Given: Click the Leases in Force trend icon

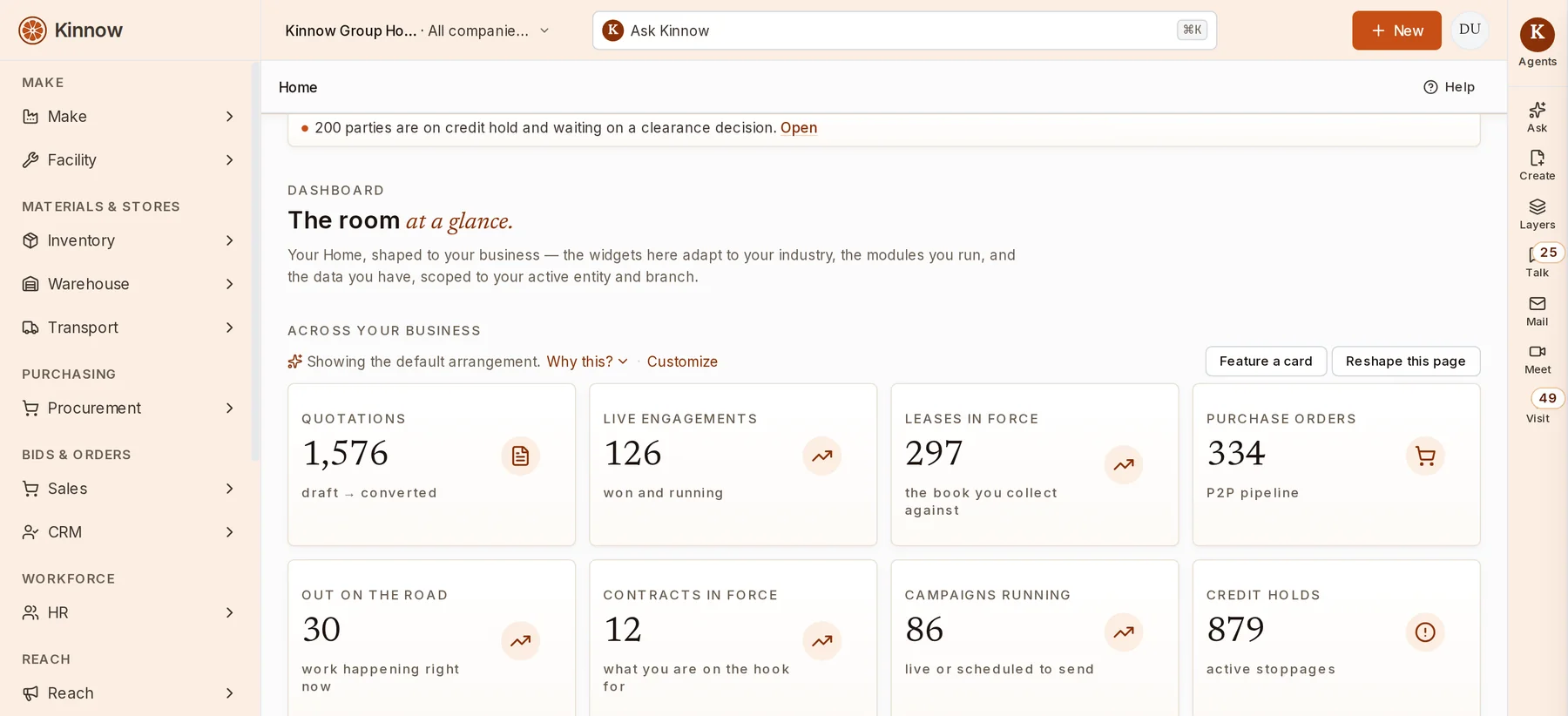Looking at the screenshot, I should (x=1124, y=464).
